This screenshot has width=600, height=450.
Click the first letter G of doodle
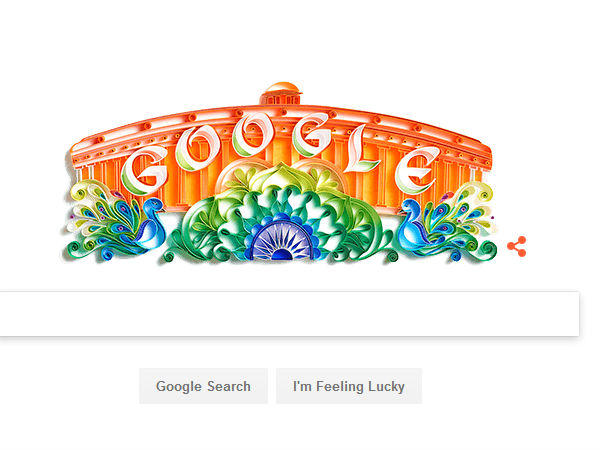tap(145, 171)
